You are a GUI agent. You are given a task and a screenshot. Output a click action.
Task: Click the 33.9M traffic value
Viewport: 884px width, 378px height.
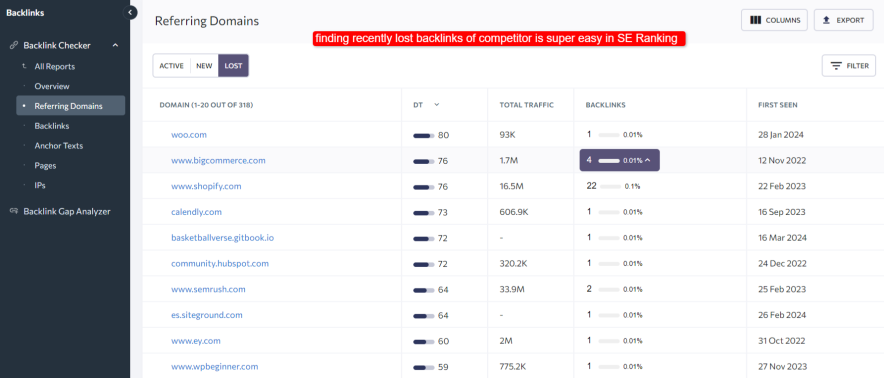coord(512,289)
